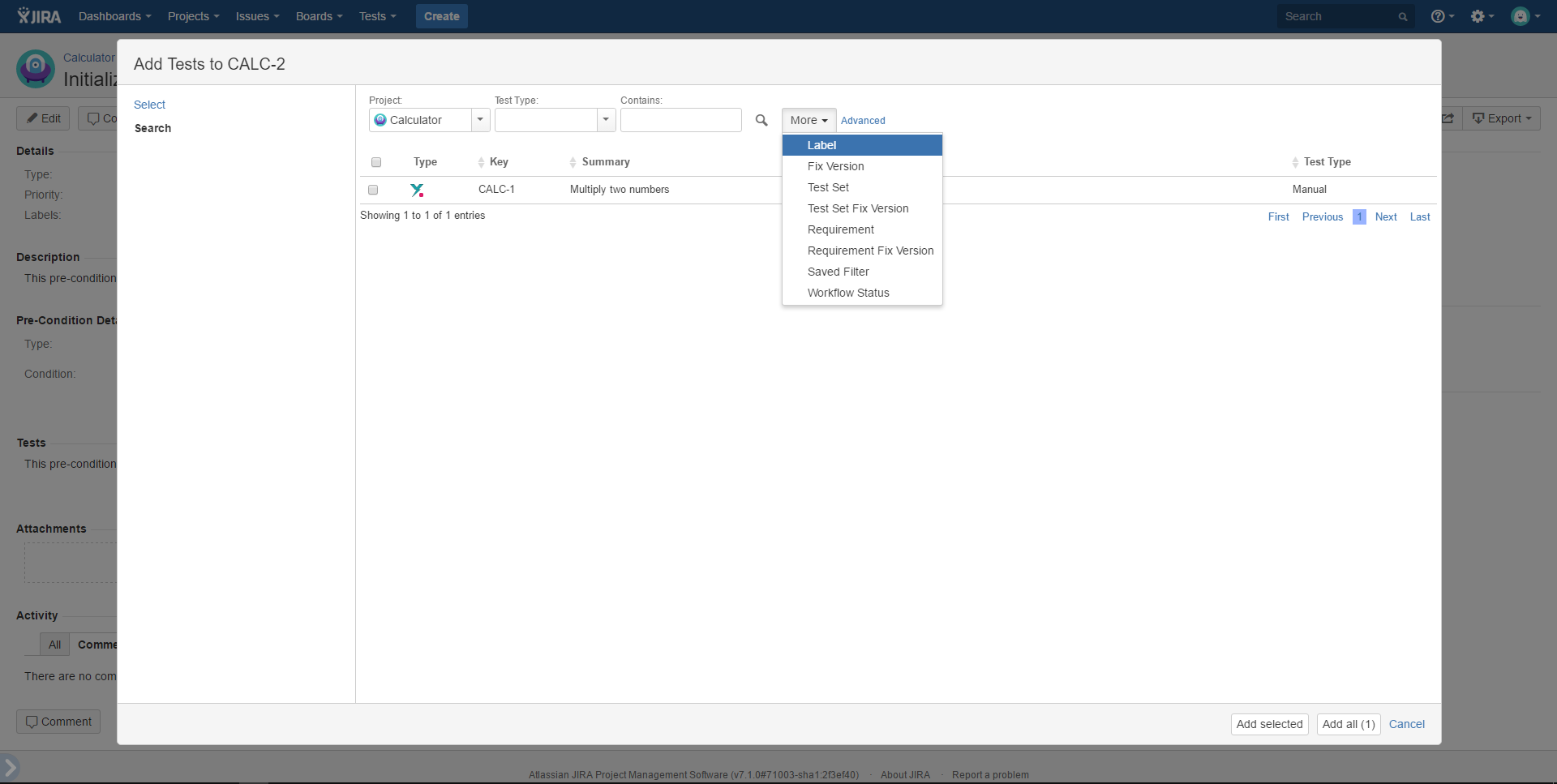The image size is (1557, 784).
Task: Open the help question-mark menu
Action: [x=1442, y=16]
